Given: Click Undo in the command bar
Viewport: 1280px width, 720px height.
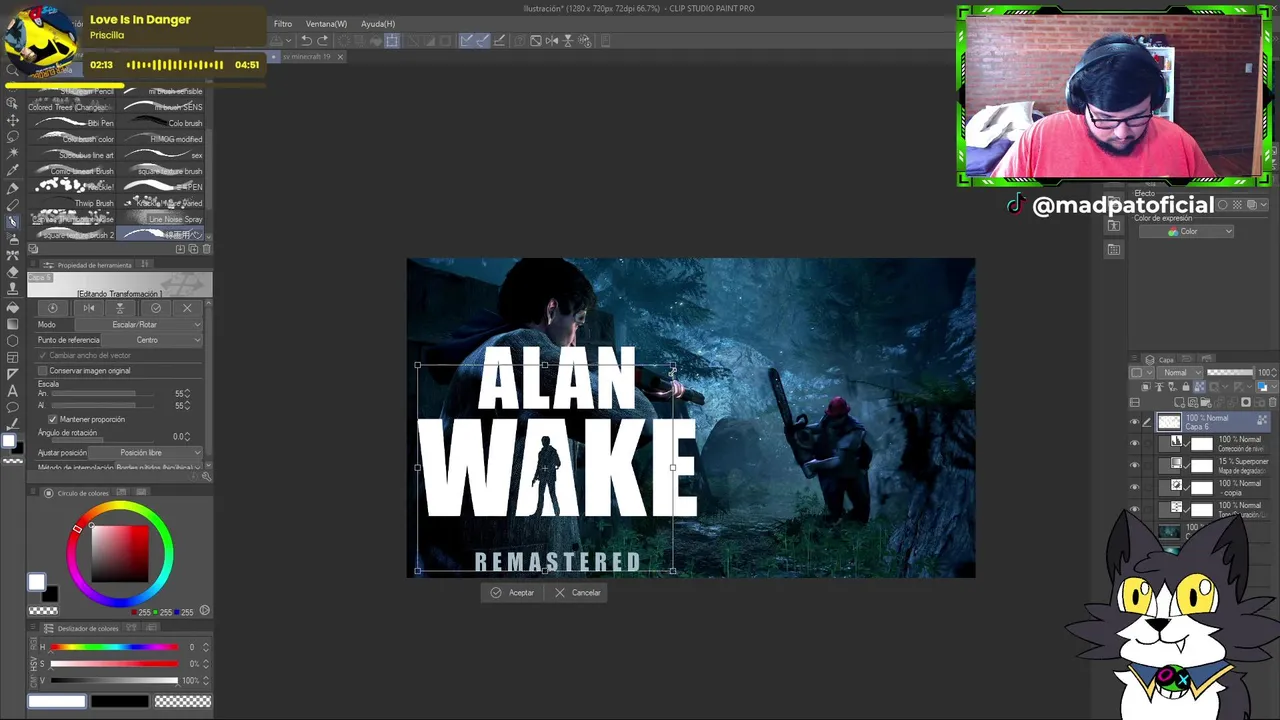Looking at the screenshot, I should click(x=306, y=41).
